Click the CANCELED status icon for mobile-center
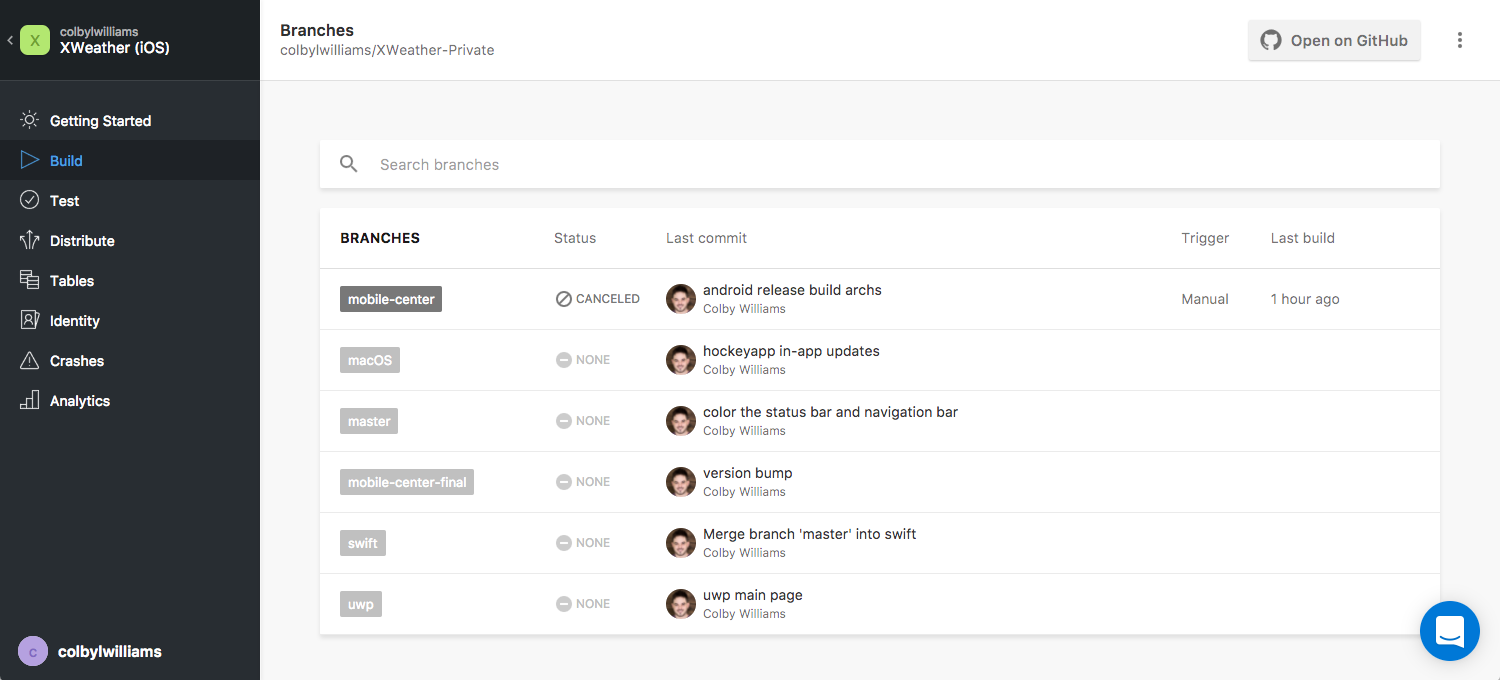This screenshot has height=680, width=1500. pyautogui.click(x=564, y=299)
